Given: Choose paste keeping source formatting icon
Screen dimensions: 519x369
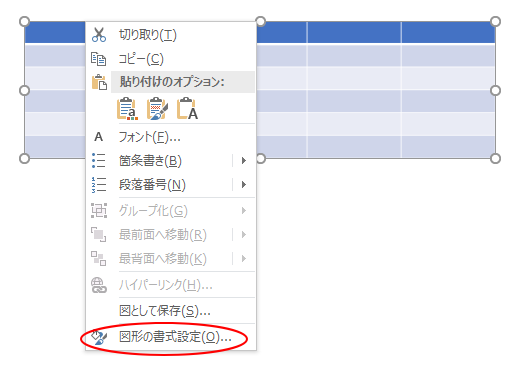Looking at the screenshot, I should (157, 109).
